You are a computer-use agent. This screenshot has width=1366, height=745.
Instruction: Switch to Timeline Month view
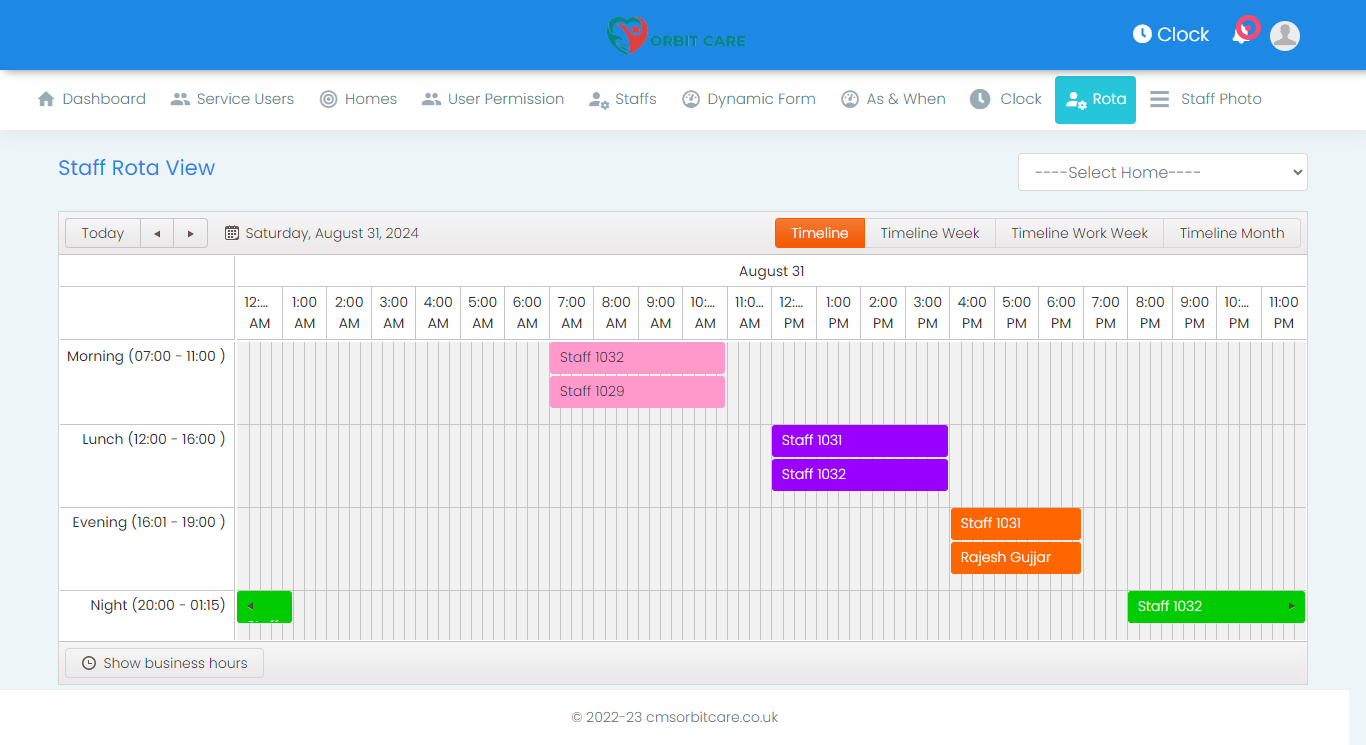click(x=1231, y=233)
